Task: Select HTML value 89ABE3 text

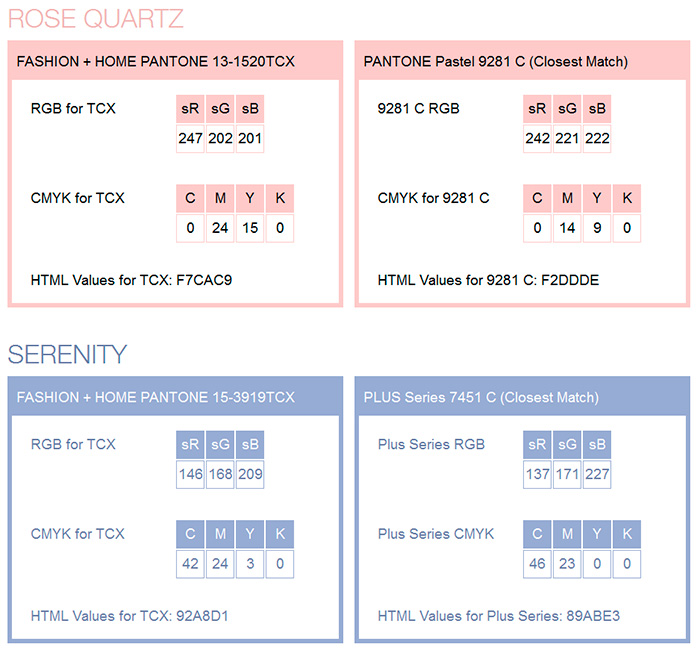Action: coord(593,616)
